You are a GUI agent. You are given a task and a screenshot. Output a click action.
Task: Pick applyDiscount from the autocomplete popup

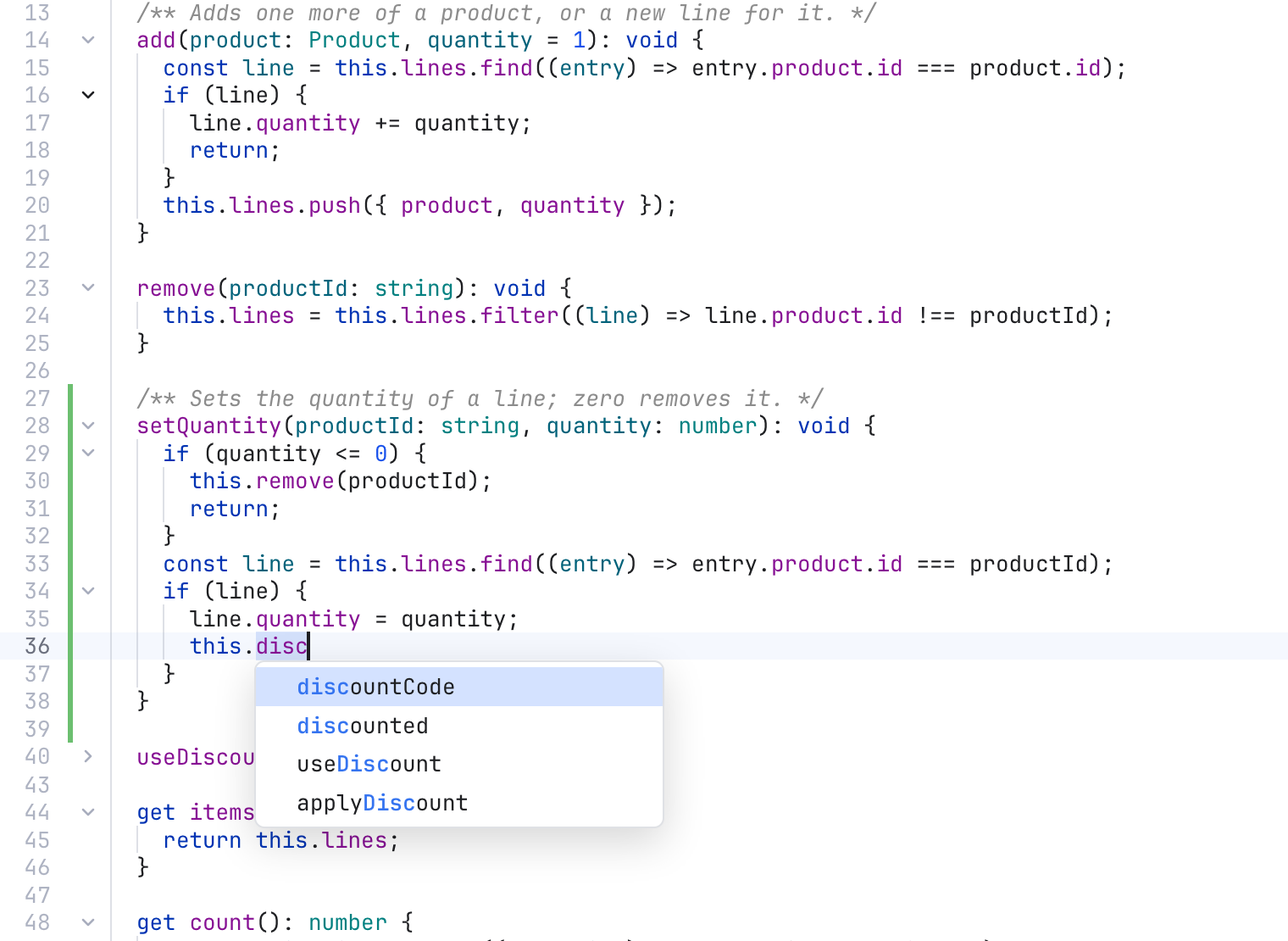click(459, 803)
